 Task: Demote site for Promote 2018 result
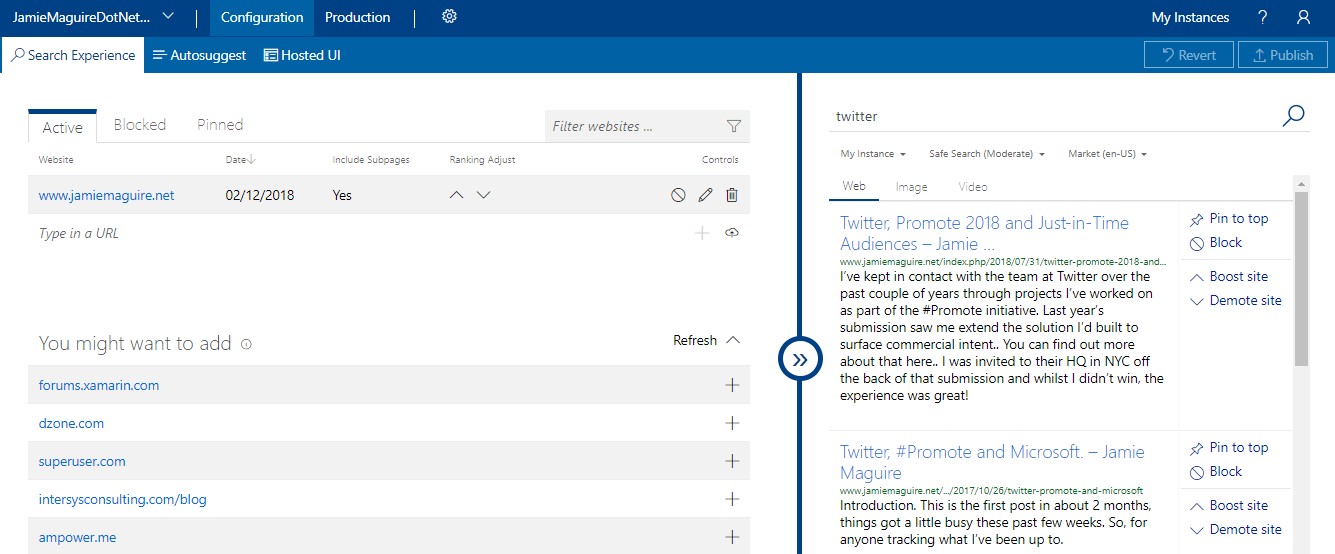(1236, 300)
